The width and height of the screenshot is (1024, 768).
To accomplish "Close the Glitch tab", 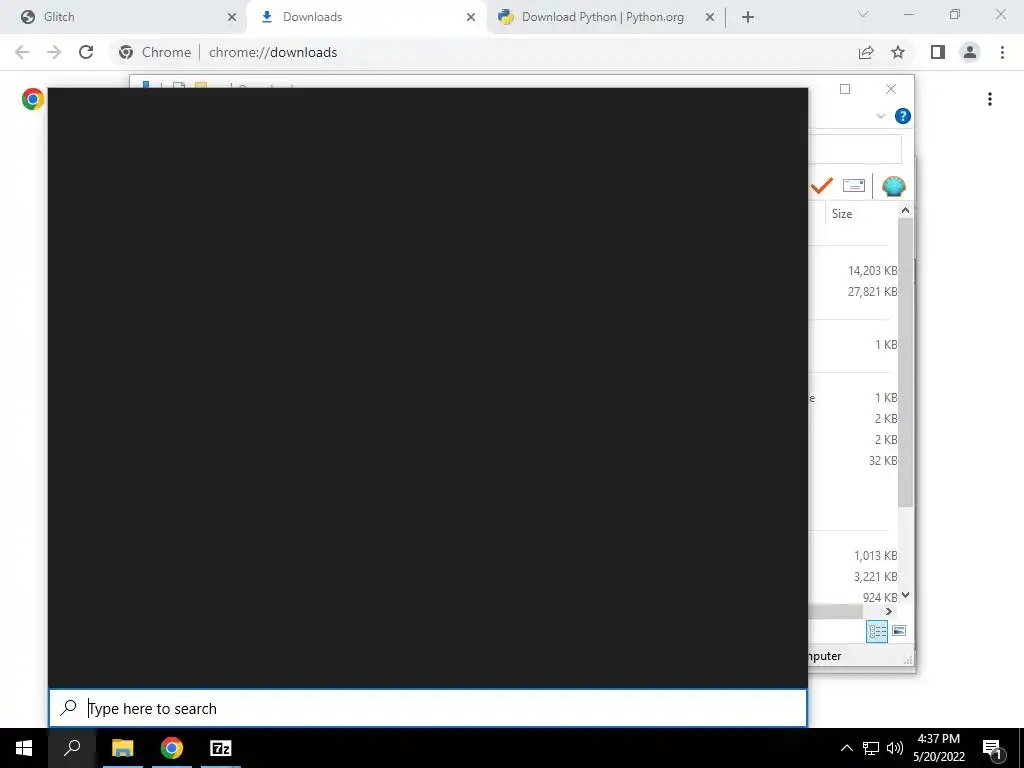I will (231, 18).
